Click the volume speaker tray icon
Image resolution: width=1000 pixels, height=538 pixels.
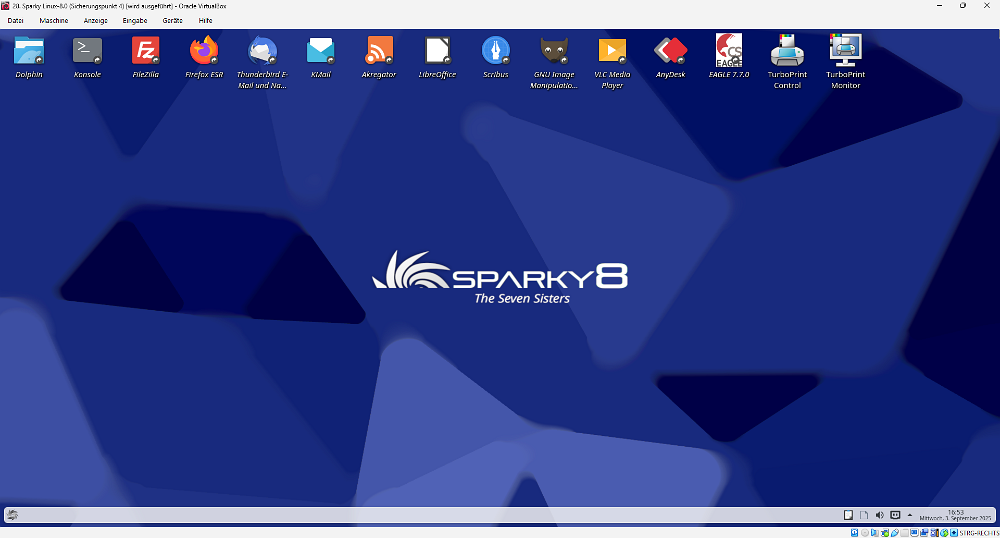(x=879, y=515)
